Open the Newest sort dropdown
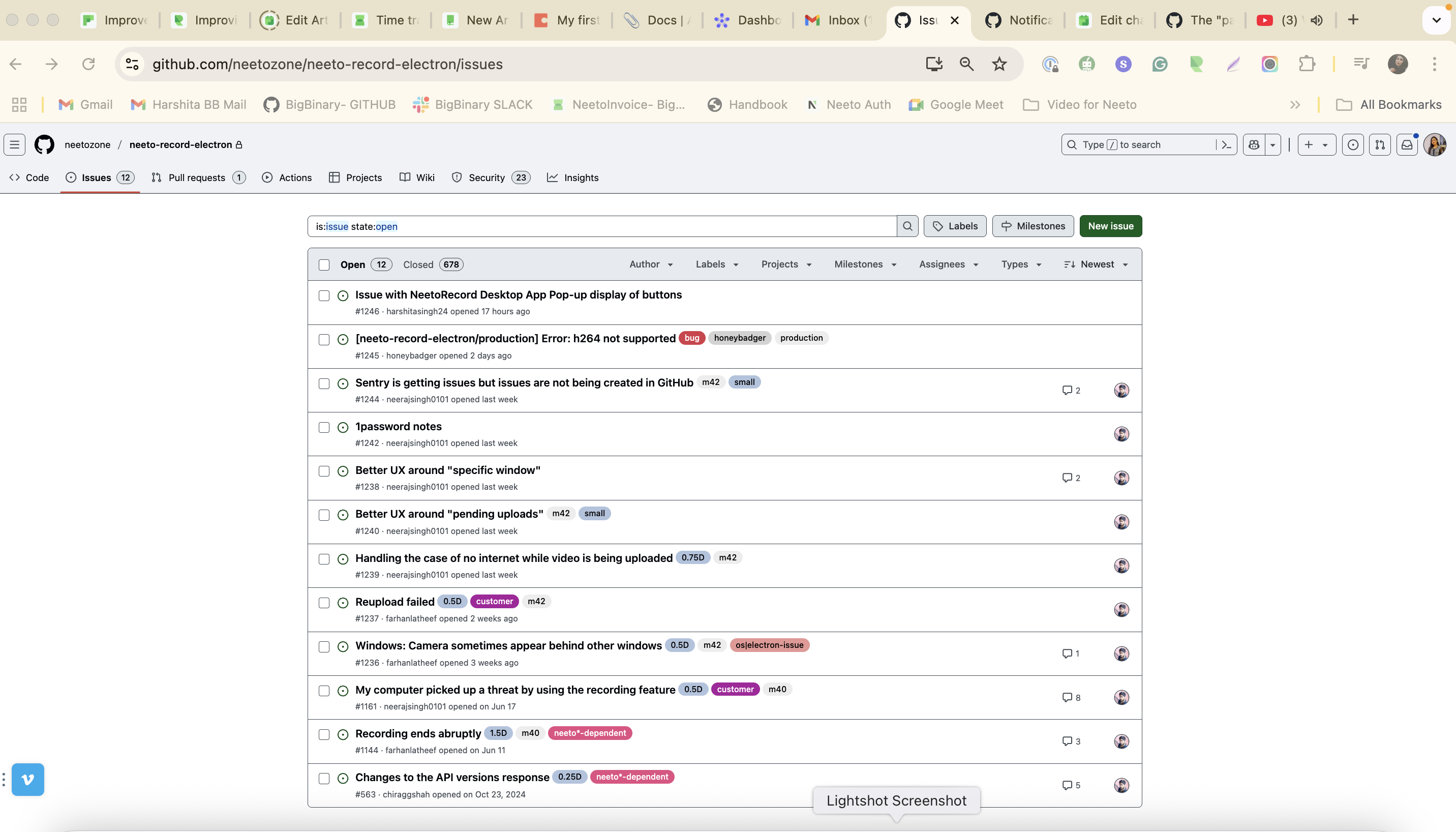Image resolution: width=1456 pixels, height=832 pixels. point(1096,264)
